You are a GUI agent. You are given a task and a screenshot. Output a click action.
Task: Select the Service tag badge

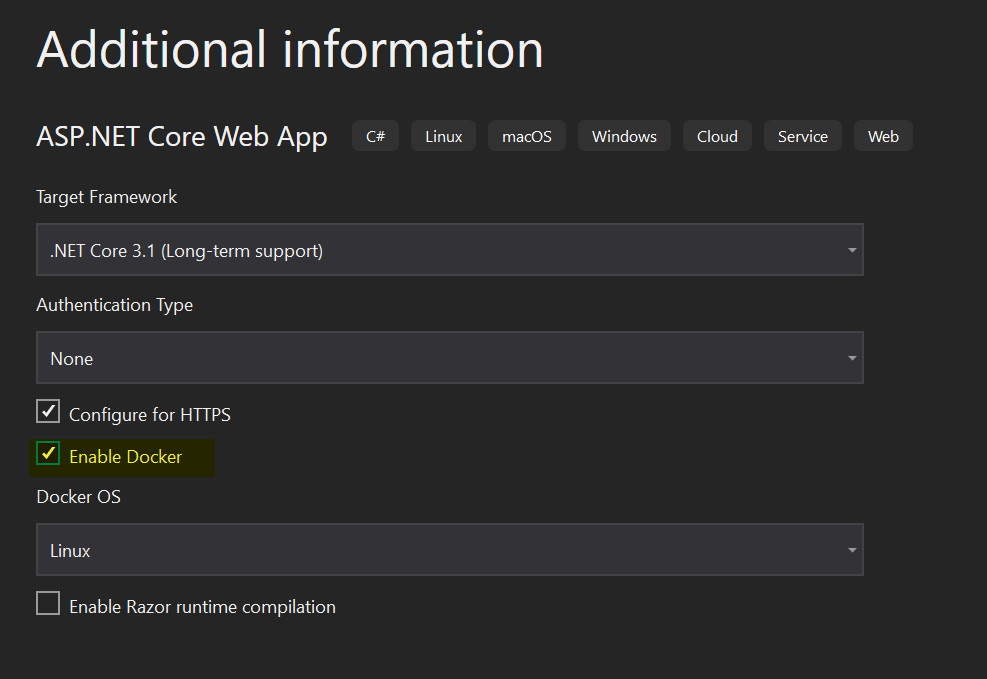pos(802,136)
